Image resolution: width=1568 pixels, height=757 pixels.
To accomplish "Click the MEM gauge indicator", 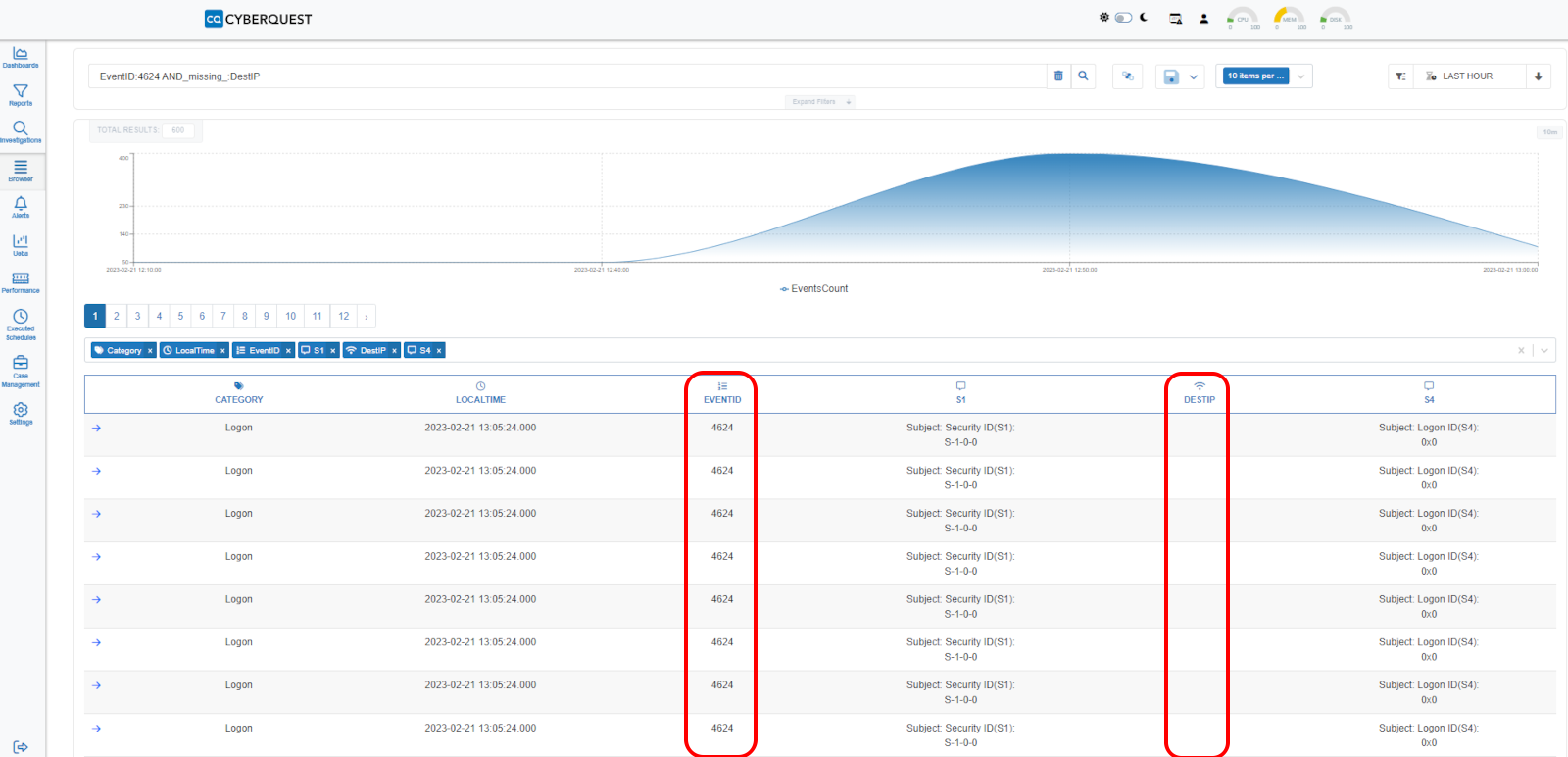I will tap(1289, 19).
